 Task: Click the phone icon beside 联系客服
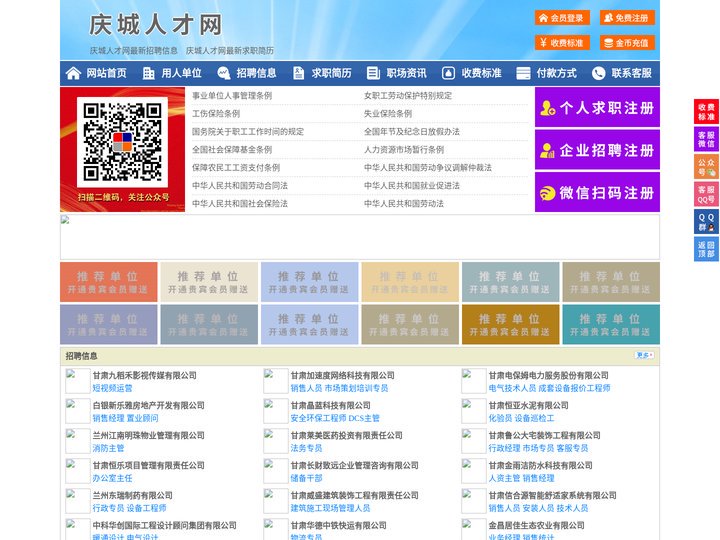point(598,73)
